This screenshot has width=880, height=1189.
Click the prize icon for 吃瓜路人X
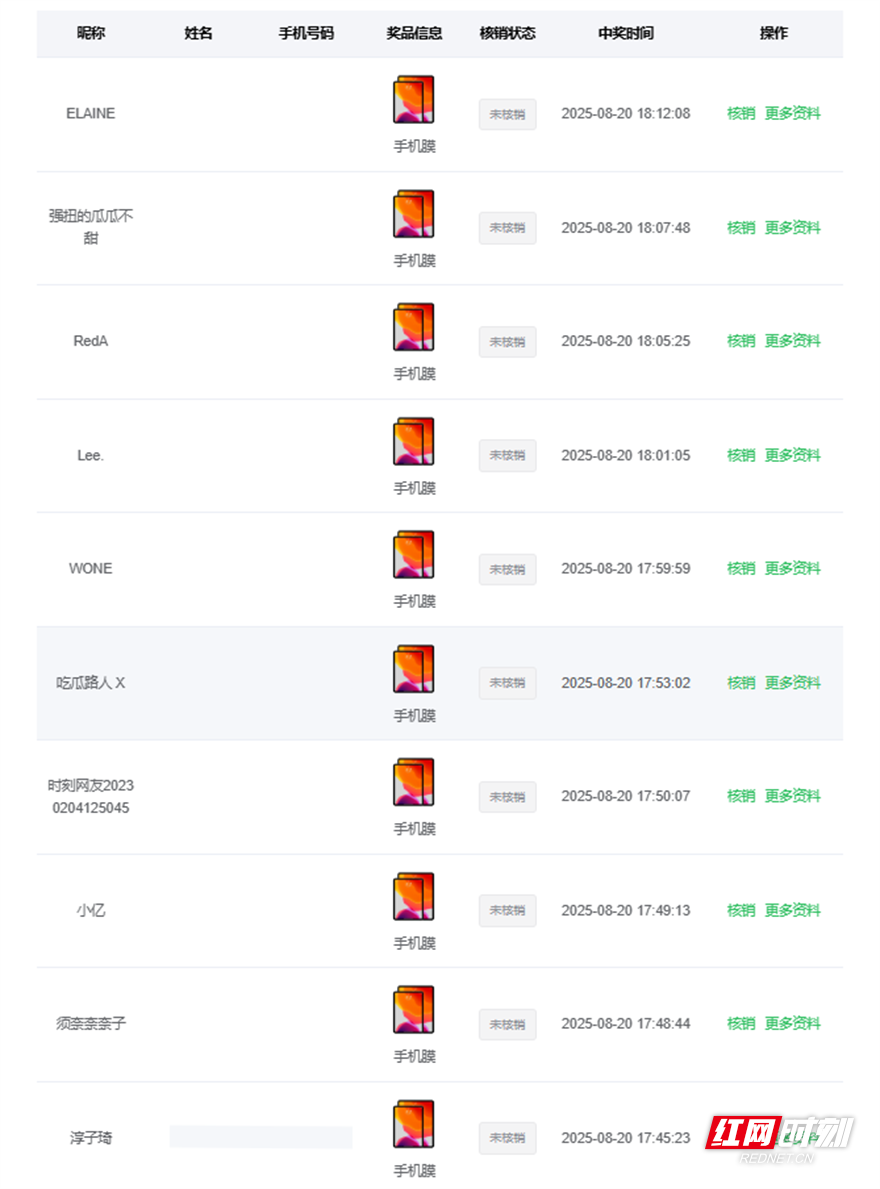click(x=414, y=669)
